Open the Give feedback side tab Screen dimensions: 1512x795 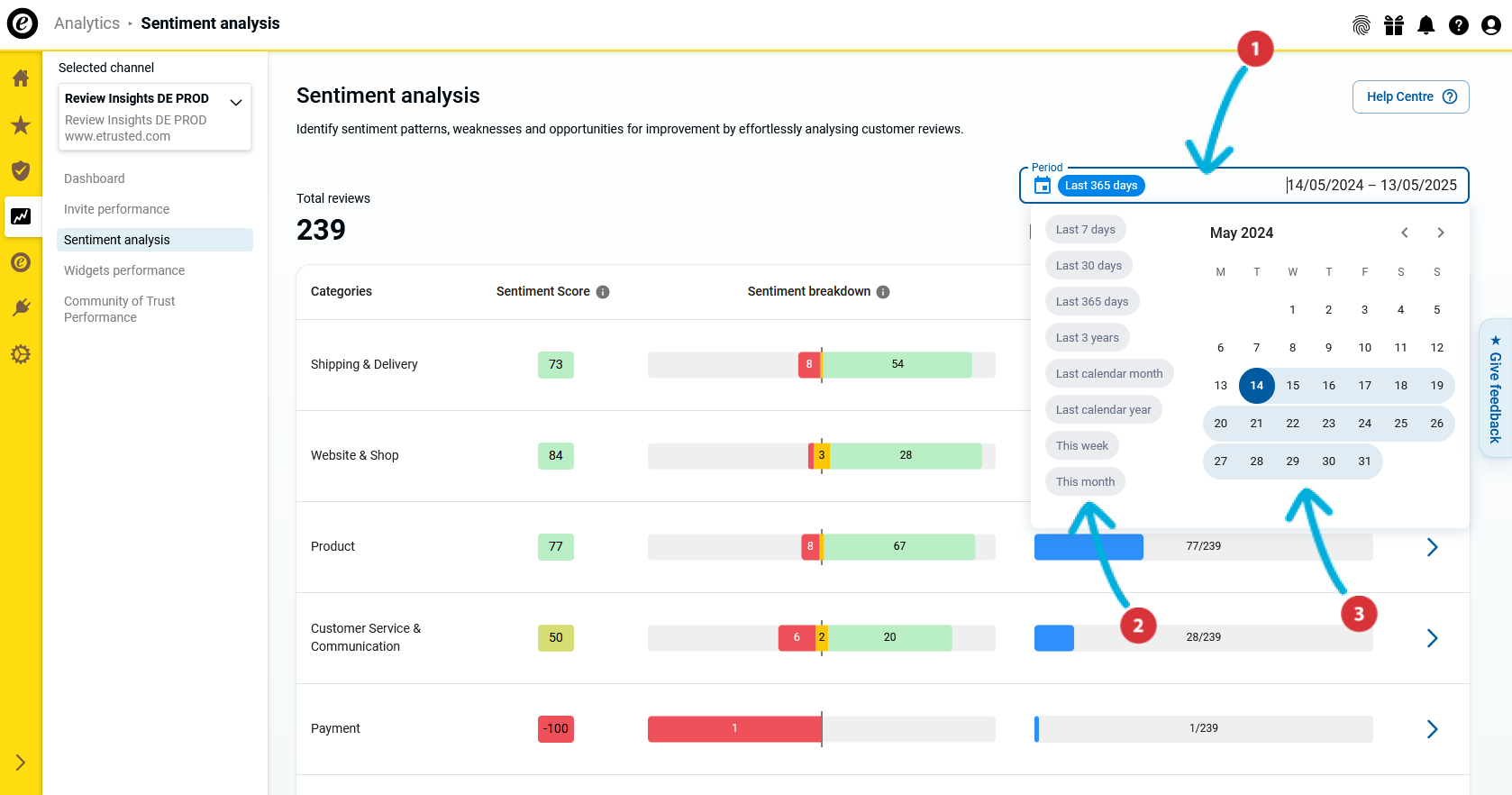[x=1496, y=389]
